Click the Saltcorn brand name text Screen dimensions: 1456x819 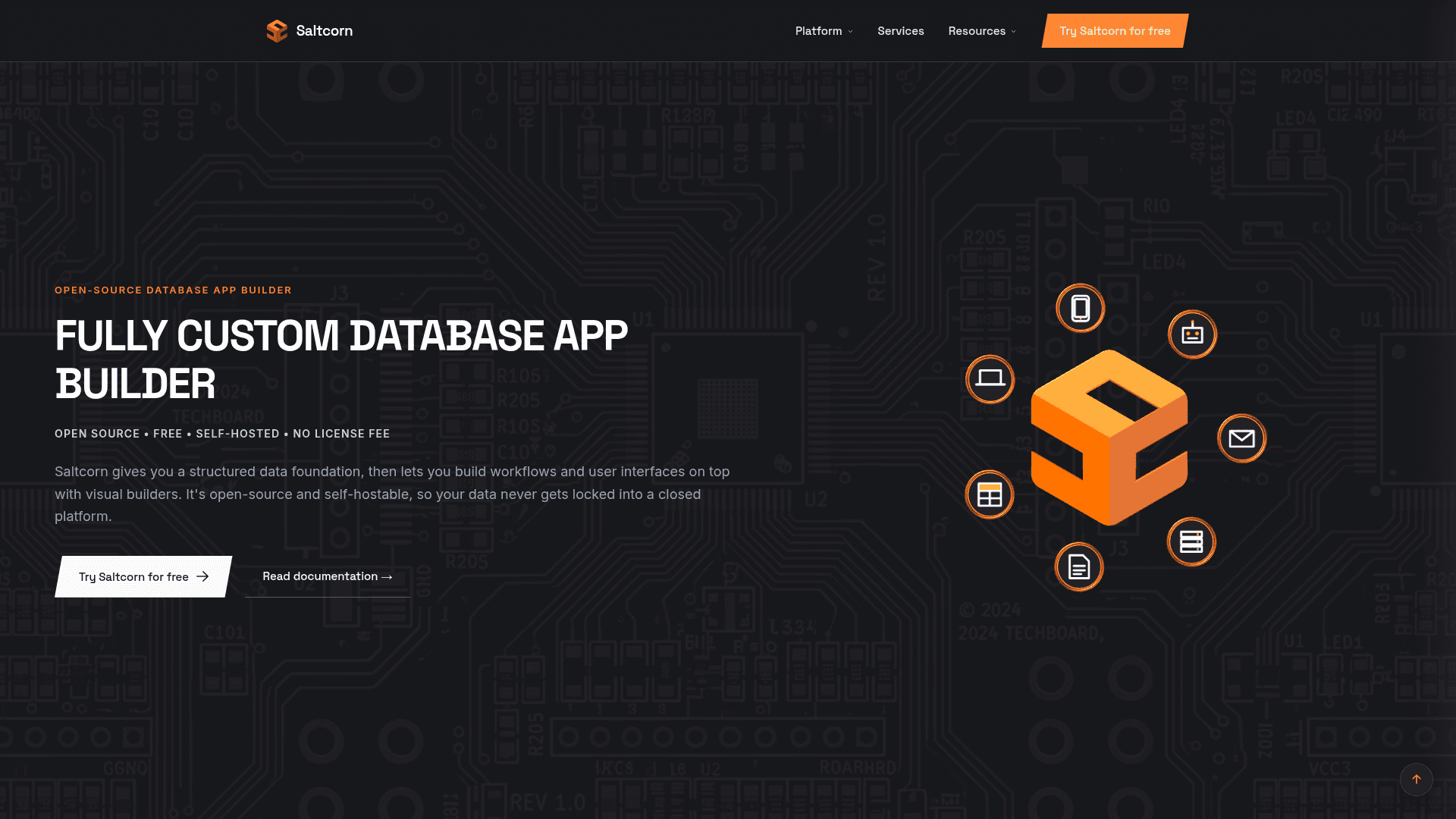324,31
